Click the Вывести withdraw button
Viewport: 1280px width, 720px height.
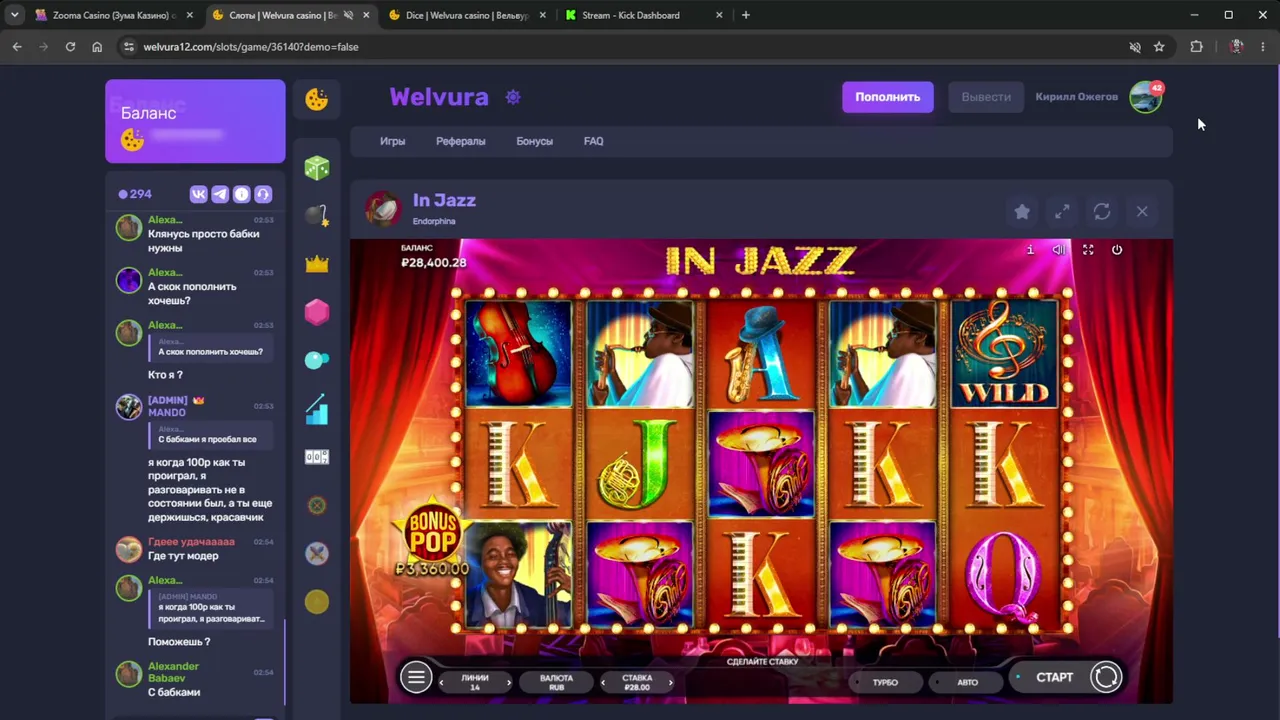(x=986, y=97)
